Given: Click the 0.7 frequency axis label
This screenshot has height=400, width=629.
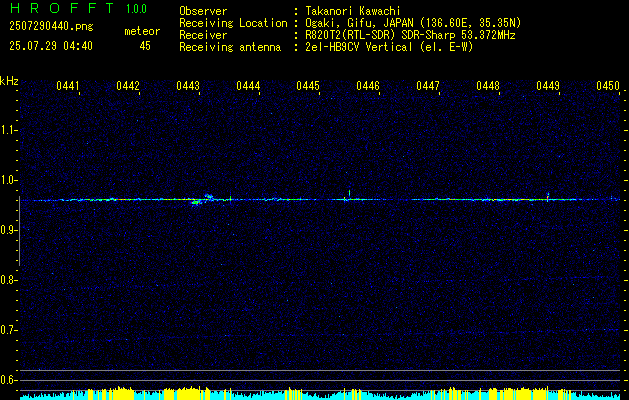Looking at the screenshot, I should (x=8, y=330).
